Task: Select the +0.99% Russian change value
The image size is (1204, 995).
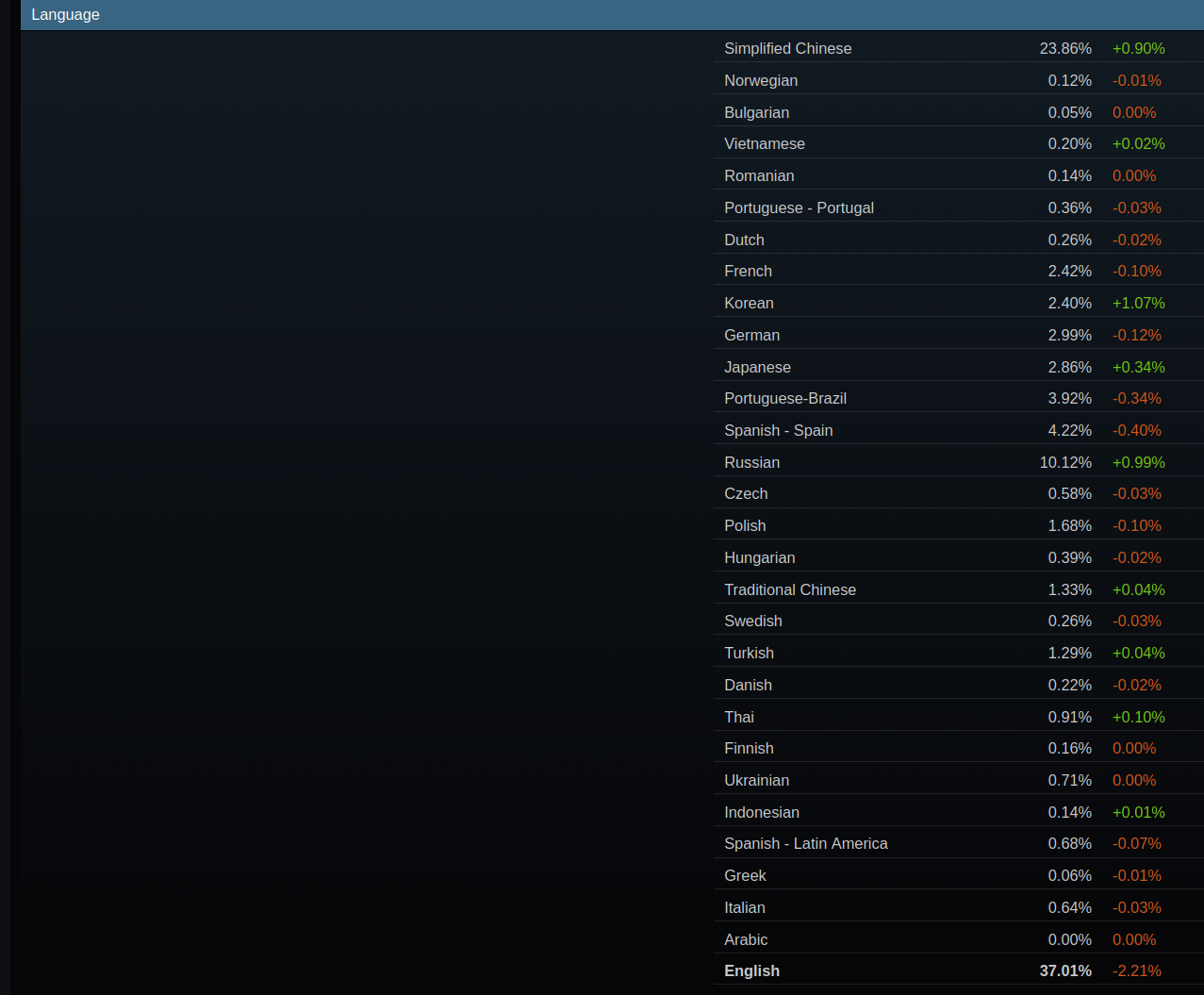Action: 1138,462
